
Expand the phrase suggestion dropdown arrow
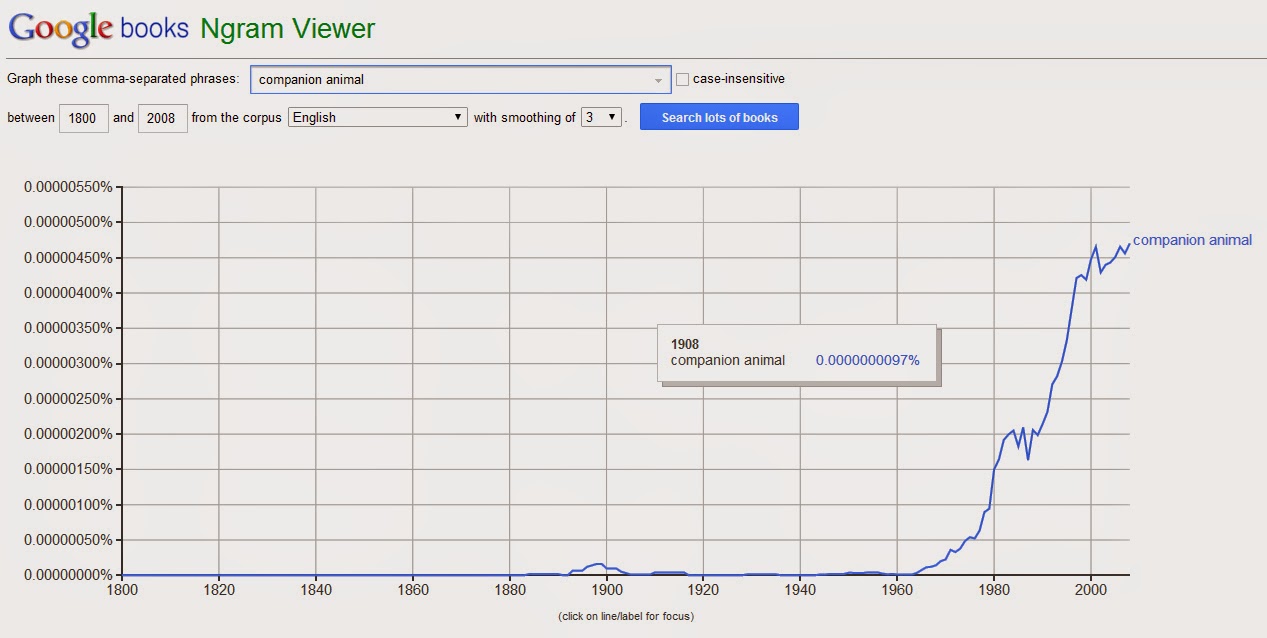658,80
